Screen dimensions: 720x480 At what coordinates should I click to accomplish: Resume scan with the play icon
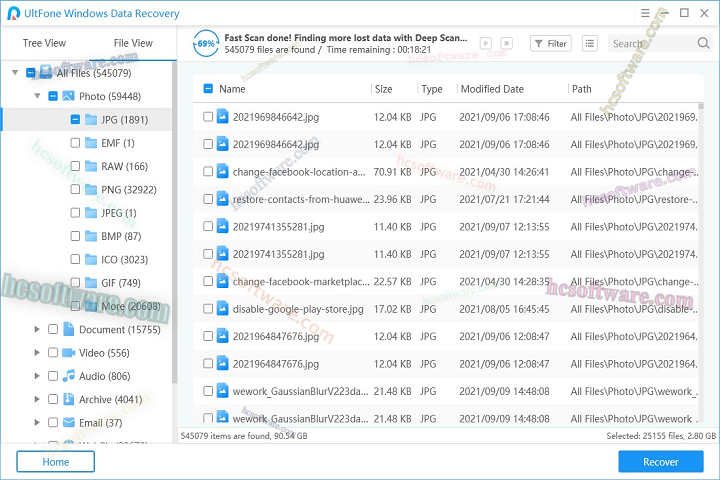[486, 44]
